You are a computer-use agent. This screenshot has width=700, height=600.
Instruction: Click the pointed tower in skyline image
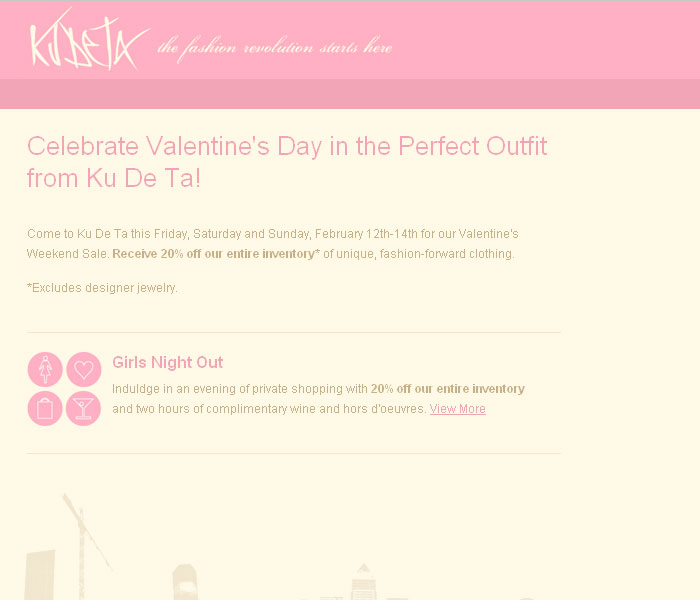pos(363,581)
